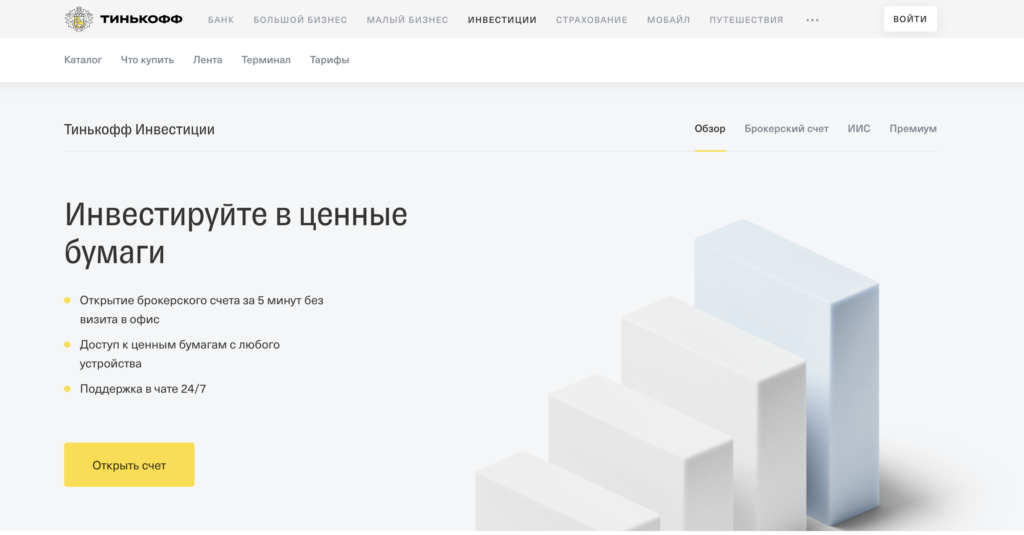Go to БОЛЬШОЙ БИЗНЕС section
The height and width of the screenshot is (535, 1024).
tap(300, 20)
